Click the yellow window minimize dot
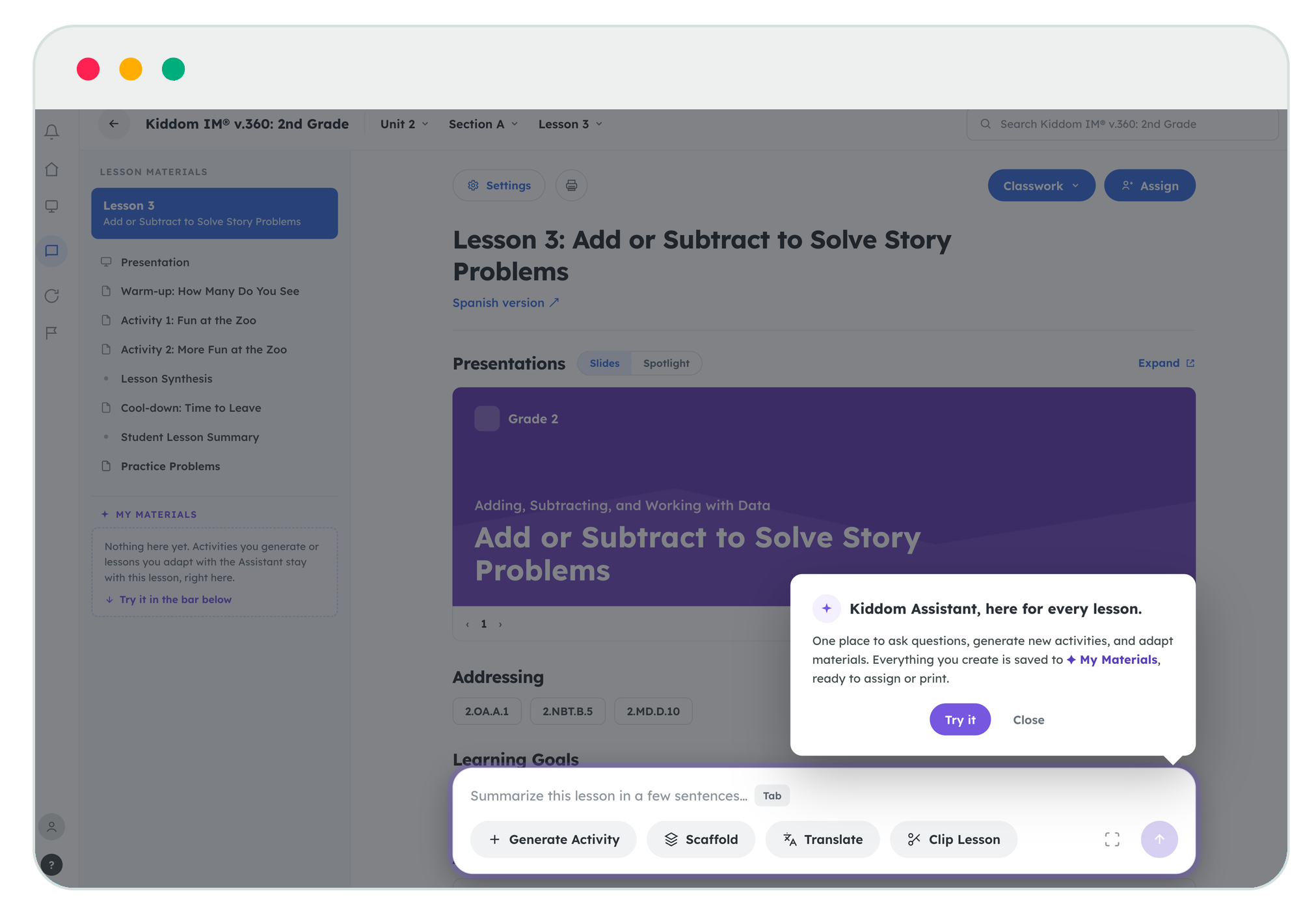 pos(131,69)
